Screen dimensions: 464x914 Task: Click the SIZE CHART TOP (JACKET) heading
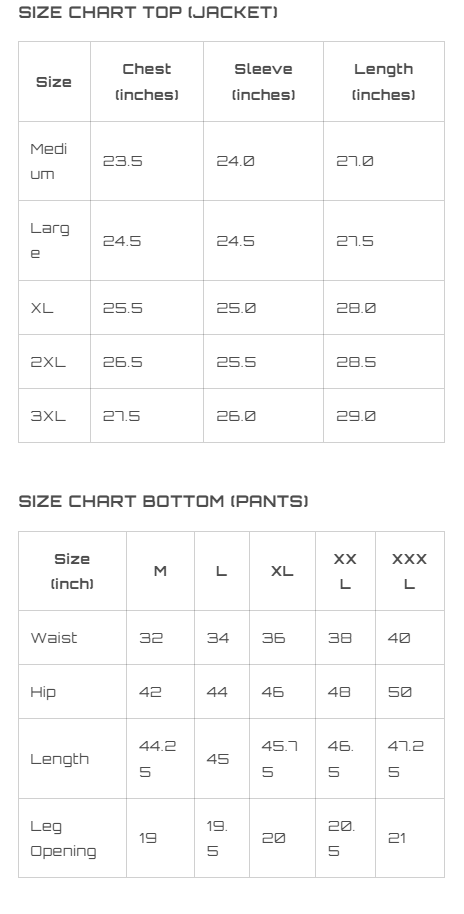click(148, 12)
